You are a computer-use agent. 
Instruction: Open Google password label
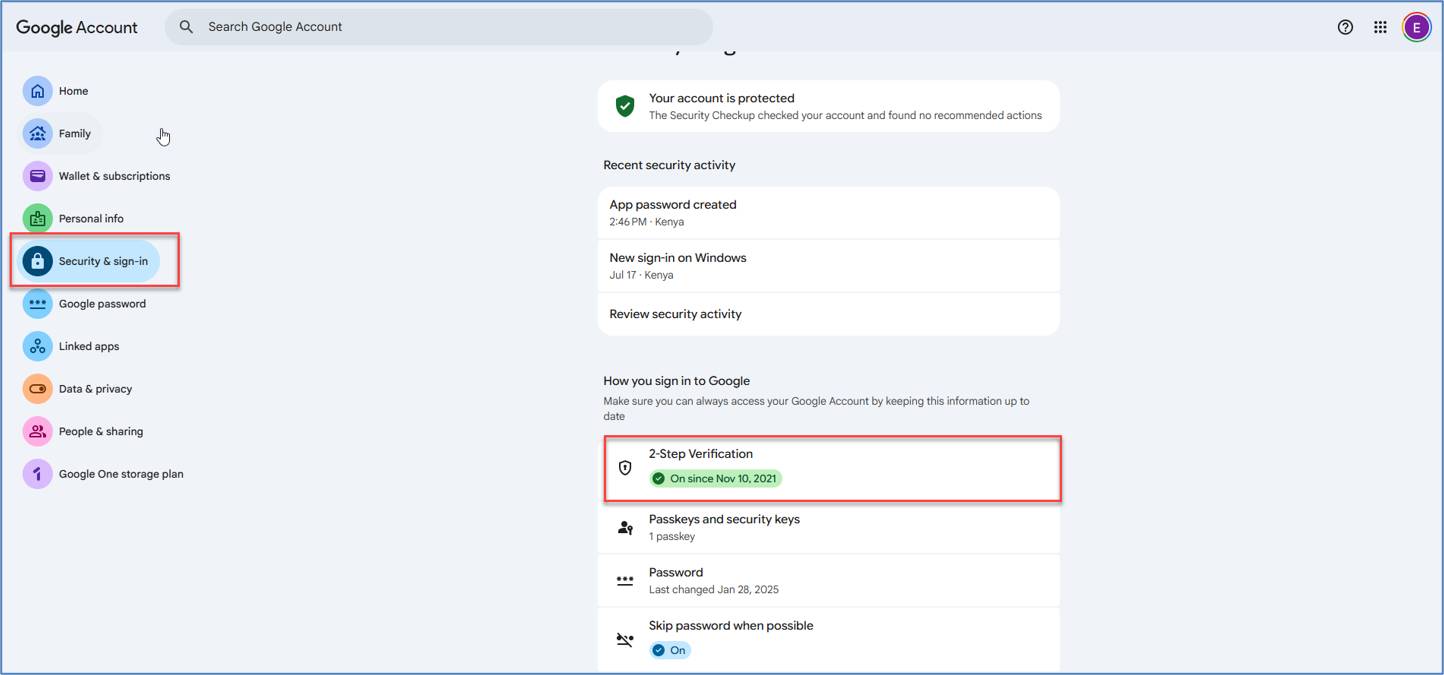coord(102,304)
